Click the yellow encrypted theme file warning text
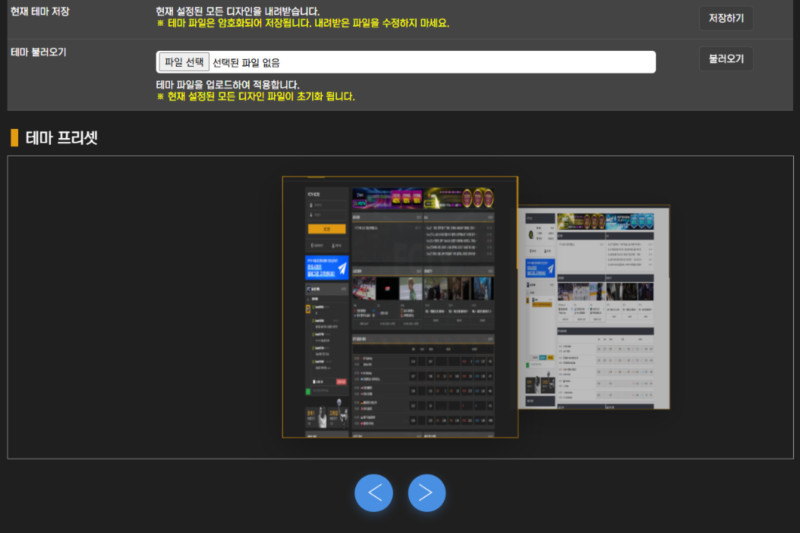The height and width of the screenshot is (533, 800). (x=303, y=23)
